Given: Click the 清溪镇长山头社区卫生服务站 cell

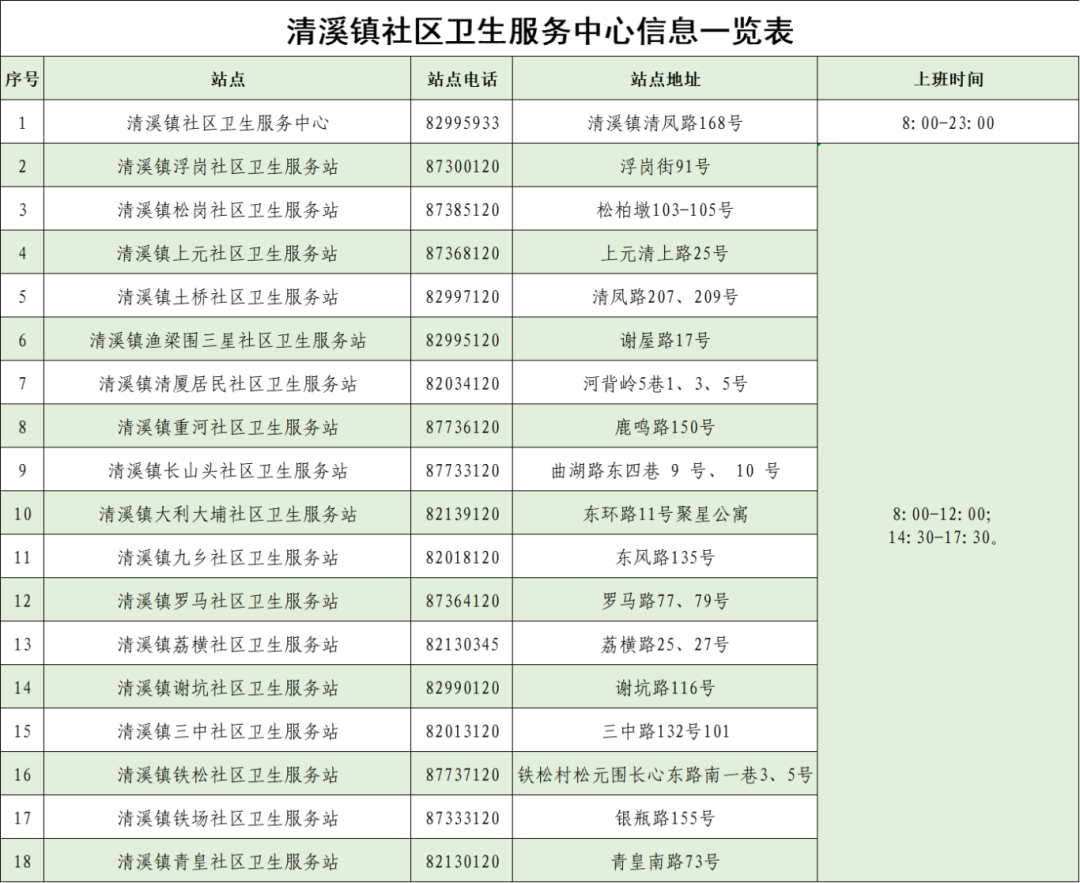Looking at the screenshot, I should click(228, 470).
